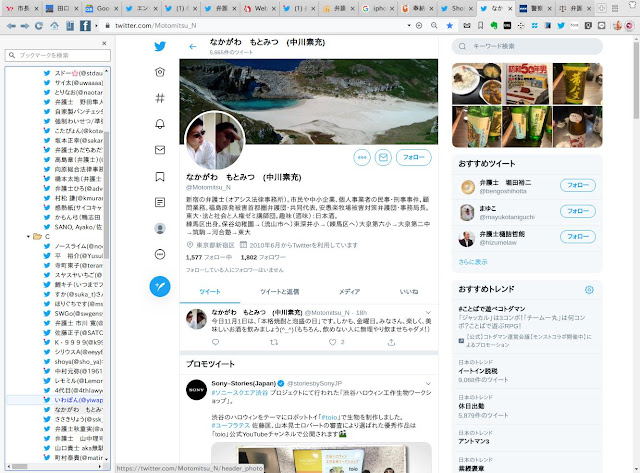Reload the page with refresh button
Image resolution: width=640 pixels, height=473 pixels.
(x=39, y=26)
